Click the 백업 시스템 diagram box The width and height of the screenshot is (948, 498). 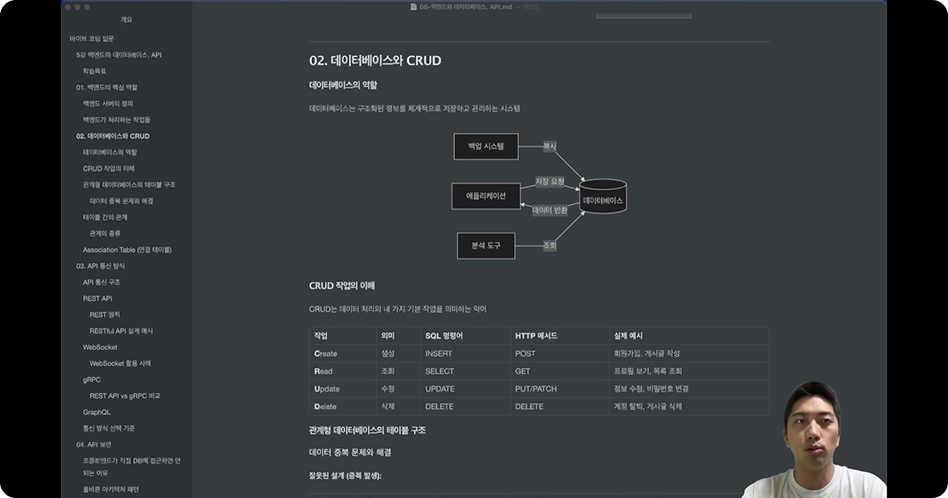(x=485, y=146)
